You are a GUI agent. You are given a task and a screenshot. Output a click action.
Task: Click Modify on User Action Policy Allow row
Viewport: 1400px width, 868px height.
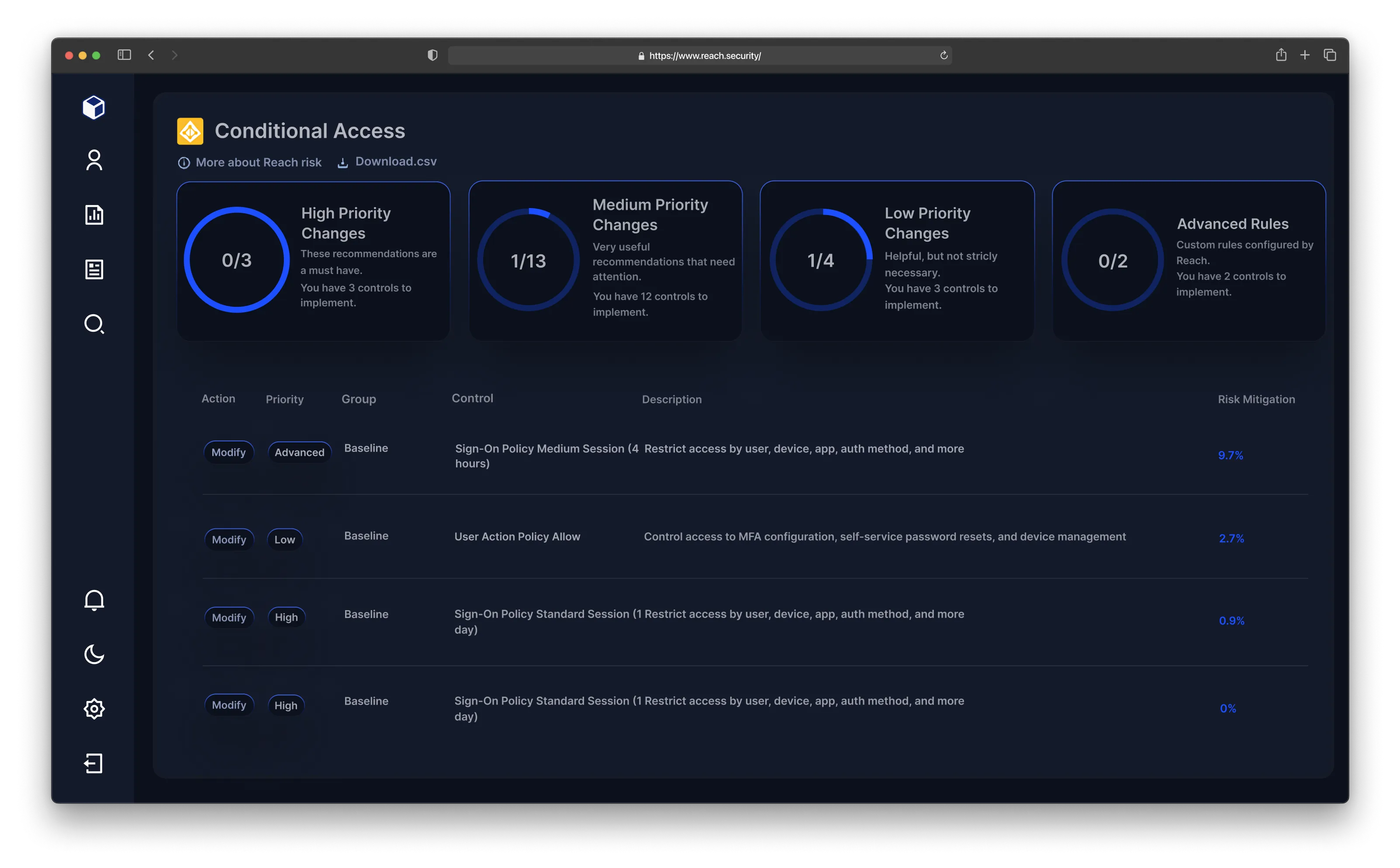click(228, 540)
